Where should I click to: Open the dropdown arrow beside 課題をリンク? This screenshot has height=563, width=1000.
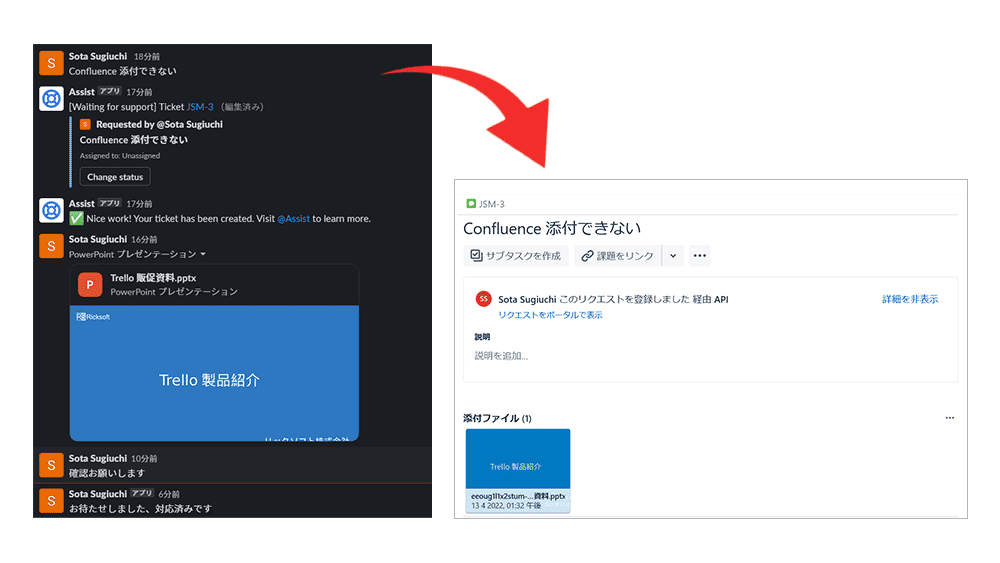coord(673,256)
